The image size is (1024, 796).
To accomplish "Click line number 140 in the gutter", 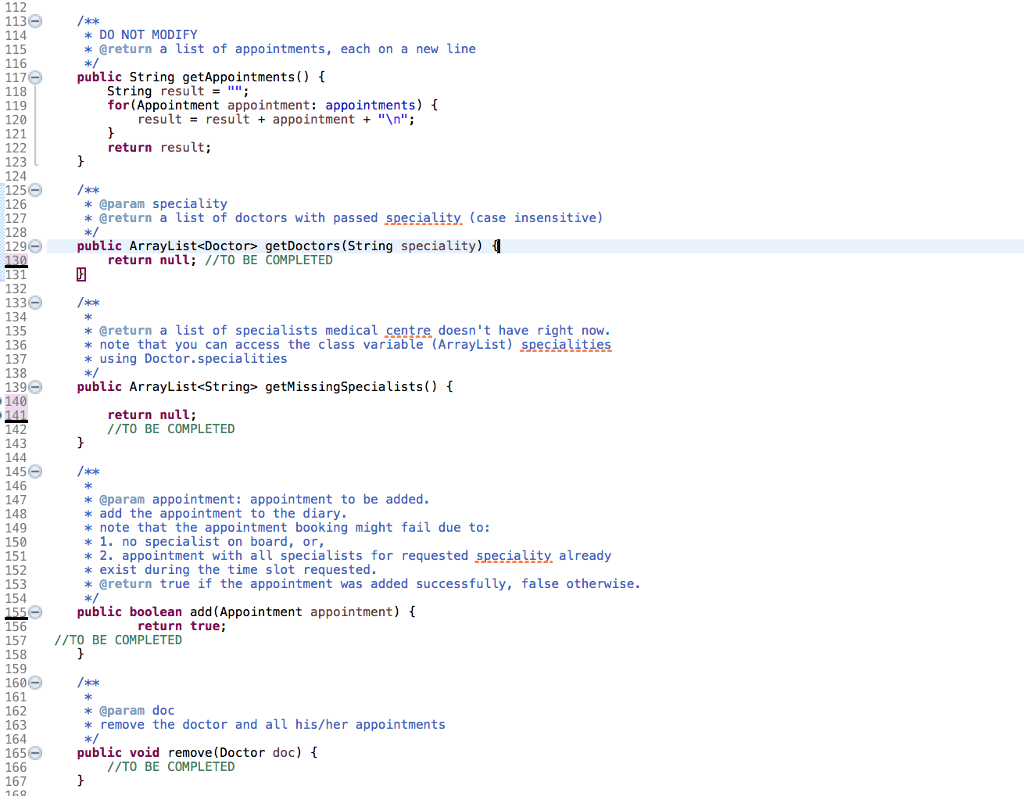I will [17, 400].
